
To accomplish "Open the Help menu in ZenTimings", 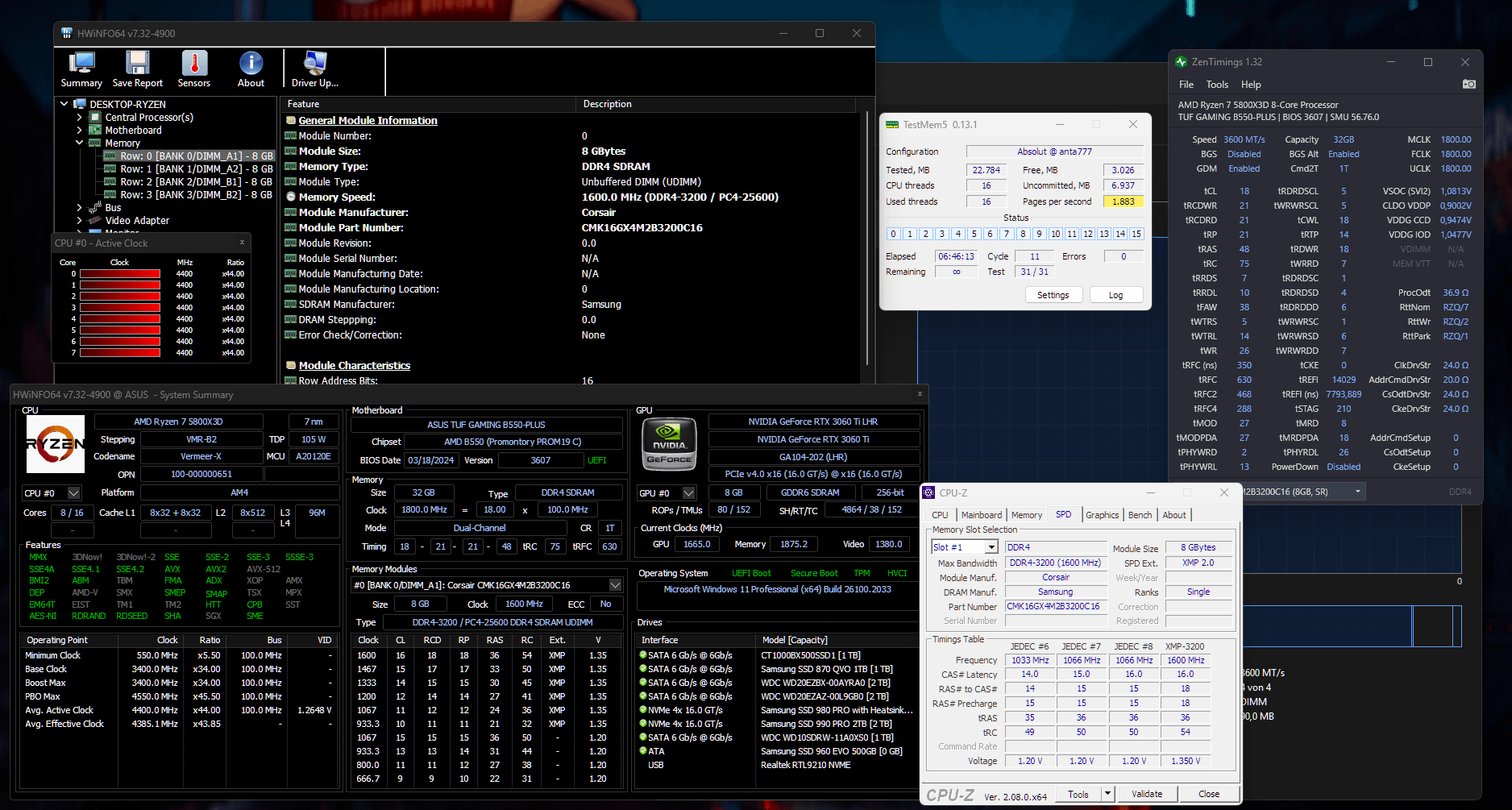I will click(x=1251, y=85).
